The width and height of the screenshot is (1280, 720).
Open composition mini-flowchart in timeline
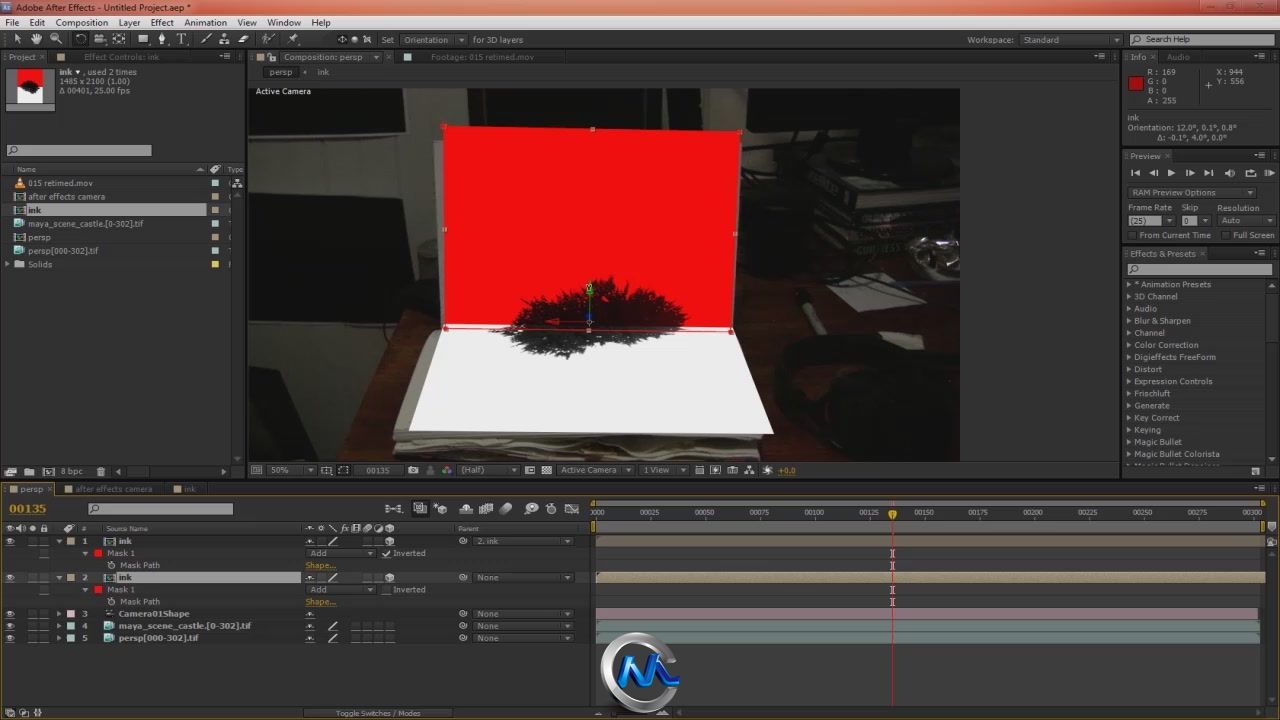[394, 509]
